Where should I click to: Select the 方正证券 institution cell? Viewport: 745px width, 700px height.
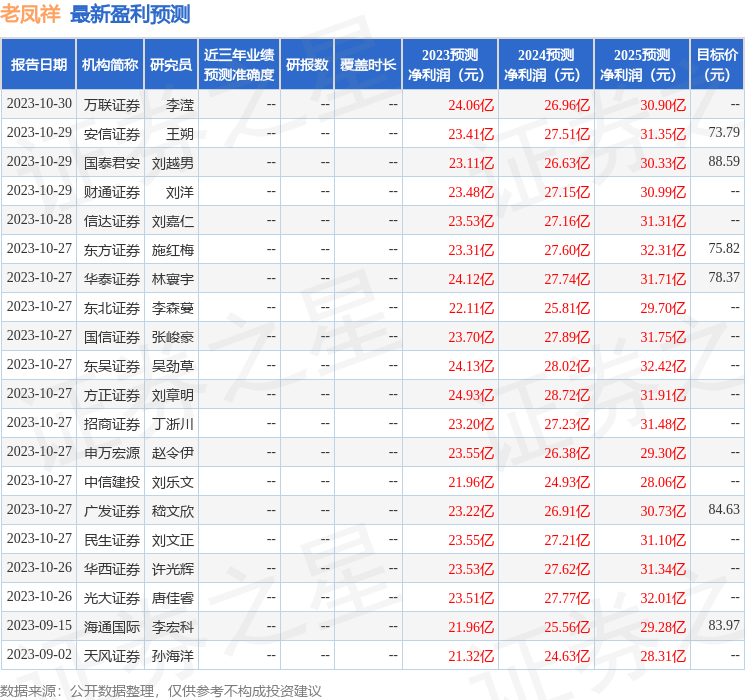[112, 395]
